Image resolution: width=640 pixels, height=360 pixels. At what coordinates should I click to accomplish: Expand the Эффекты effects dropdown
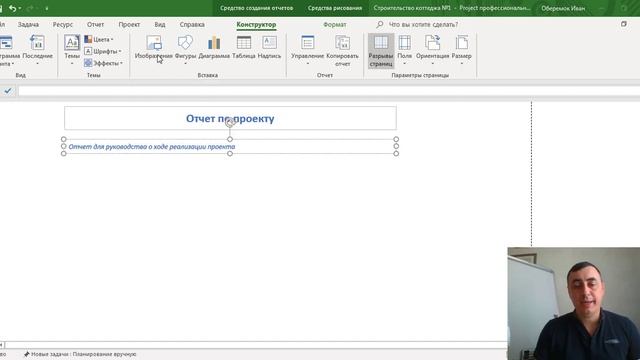pyautogui.click(x=103, y=63)
